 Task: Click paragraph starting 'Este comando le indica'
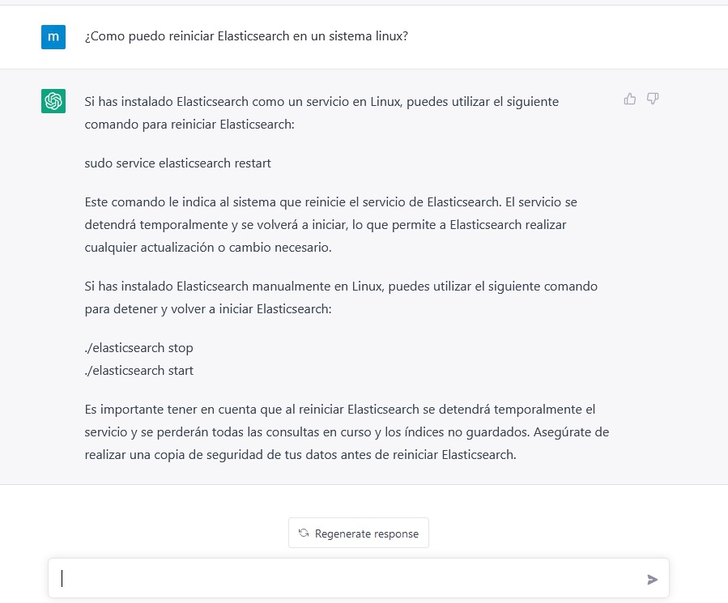click(331, 225)
